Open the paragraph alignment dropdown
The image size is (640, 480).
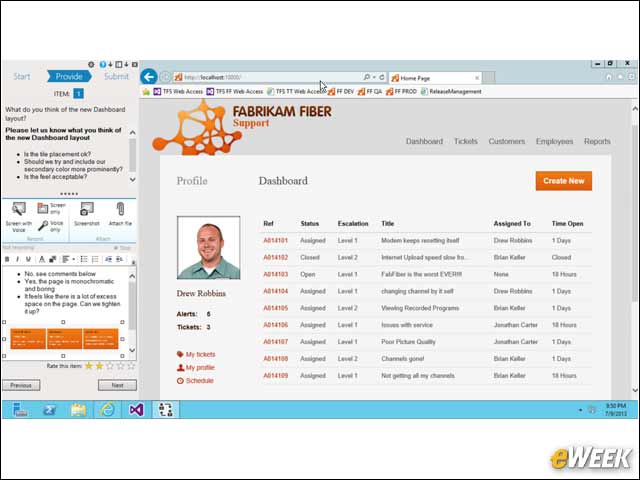pyautogui.click(x=68, y=259)
